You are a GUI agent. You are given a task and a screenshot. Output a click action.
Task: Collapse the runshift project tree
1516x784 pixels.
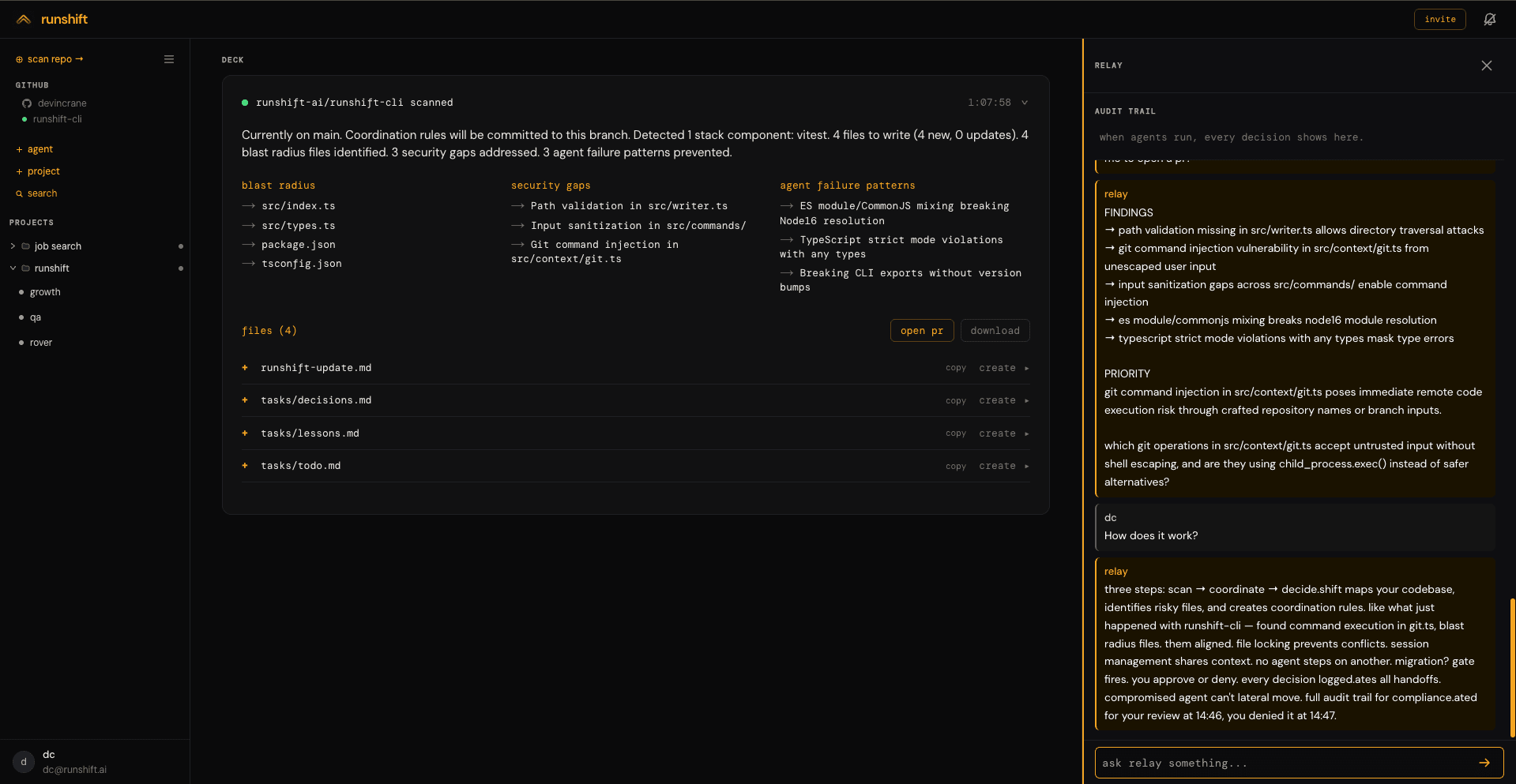13,268
